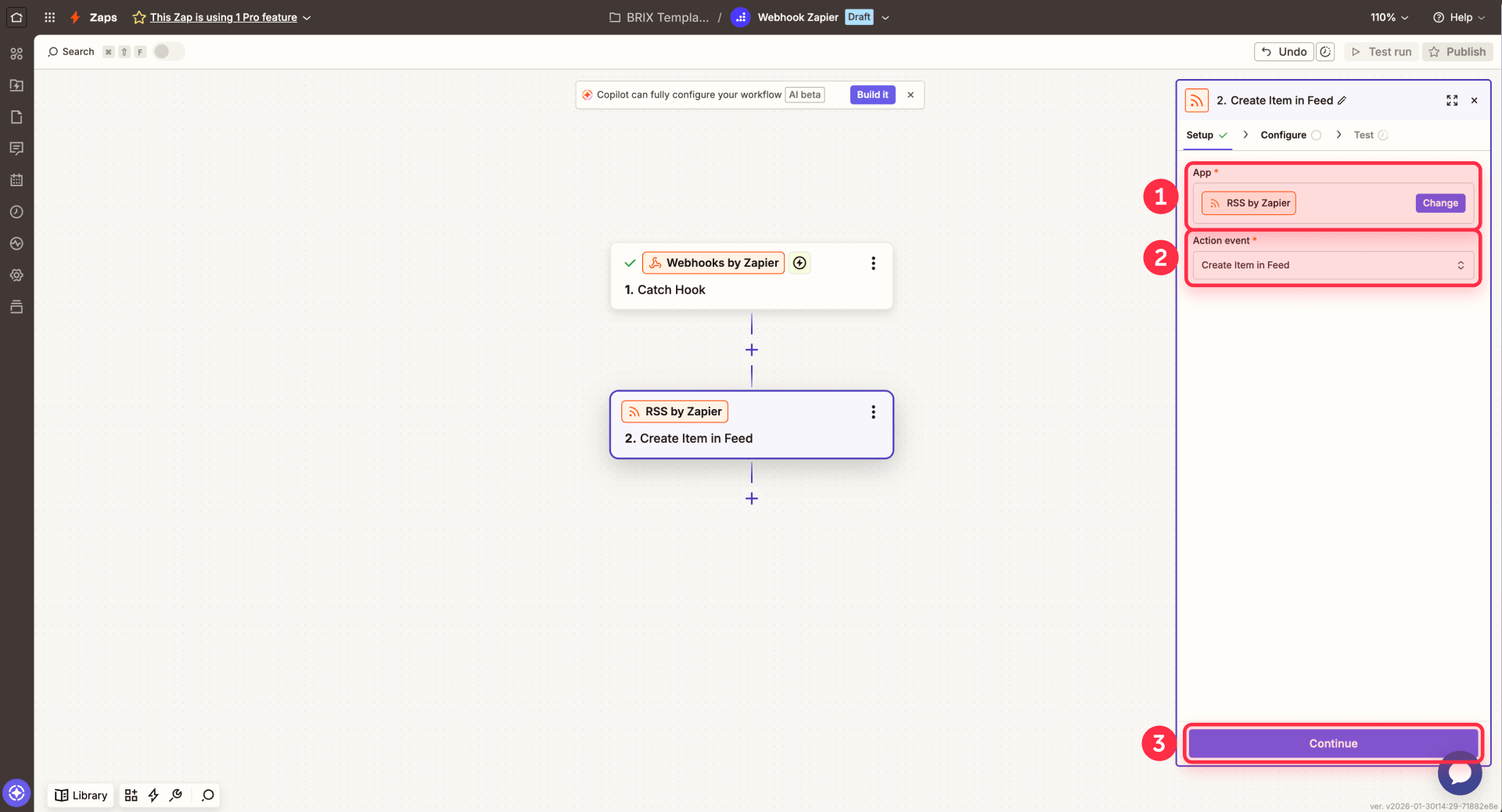Screen dimensions: 1502x812
Task: Go to the home icon in top bar
Action: [x=16, y=16]
